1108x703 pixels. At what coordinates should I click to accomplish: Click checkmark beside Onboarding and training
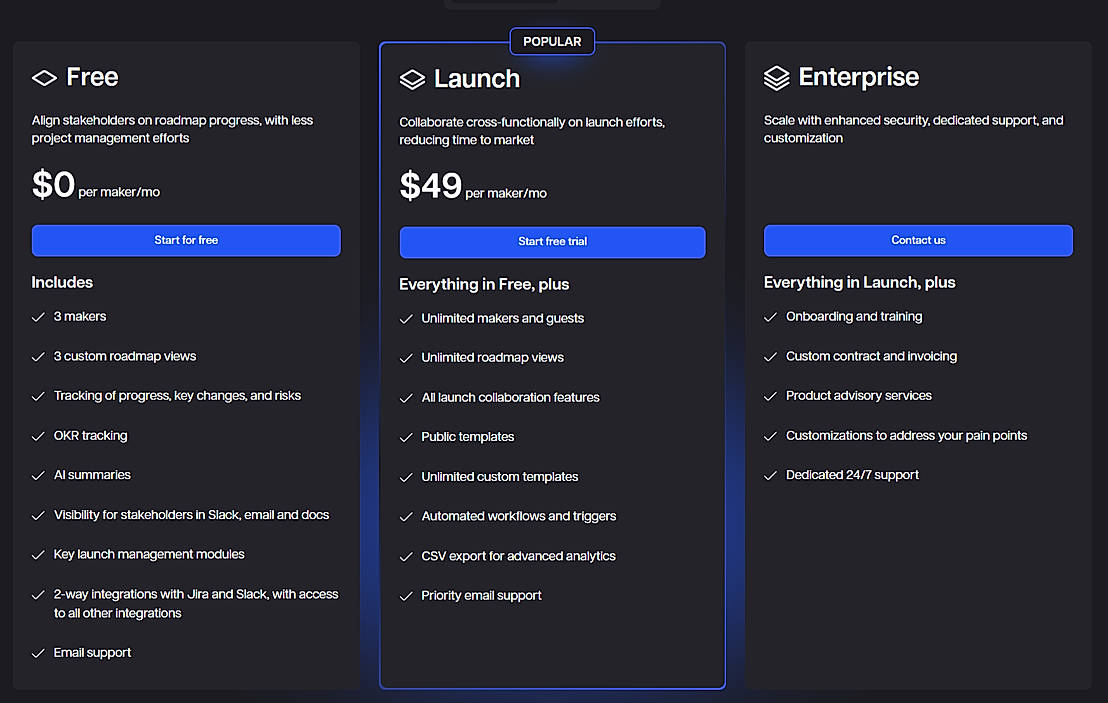click(770, 317)
